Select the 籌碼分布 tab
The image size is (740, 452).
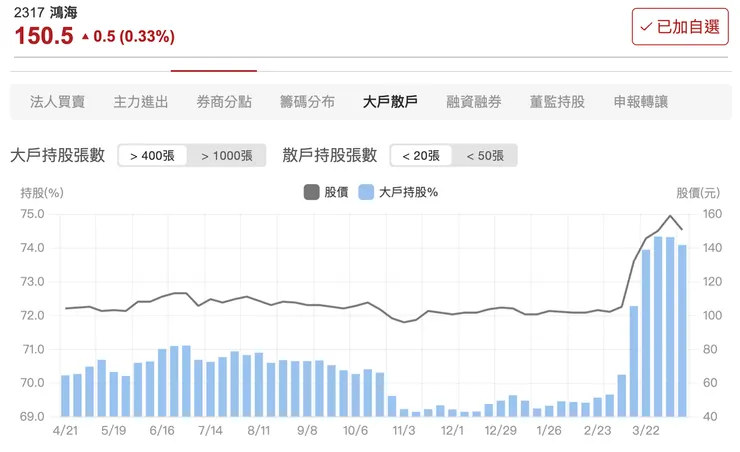[x=307, y=102]
